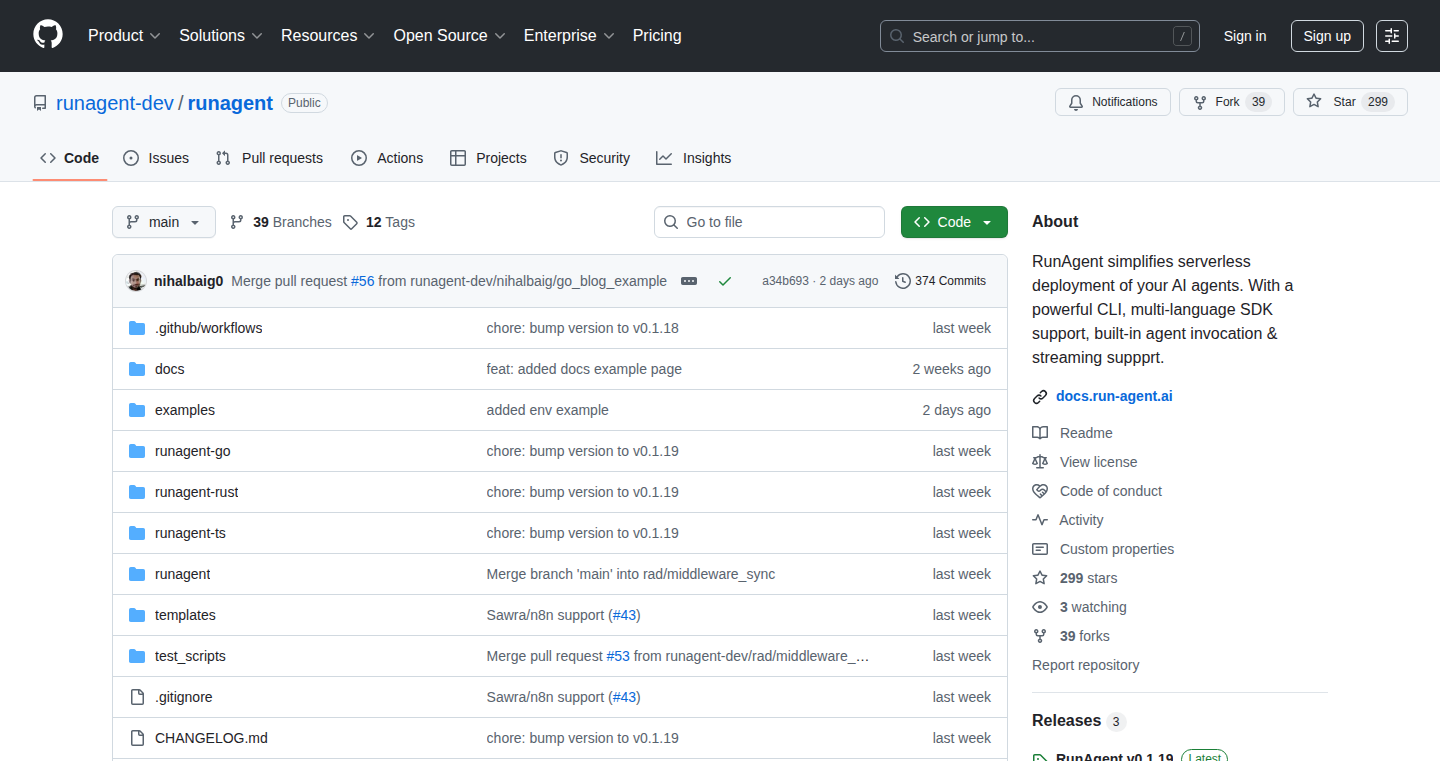1440x761 pixels.
Task: Select the Code tab
Action: pyautogui.click(x=70, y=158)
